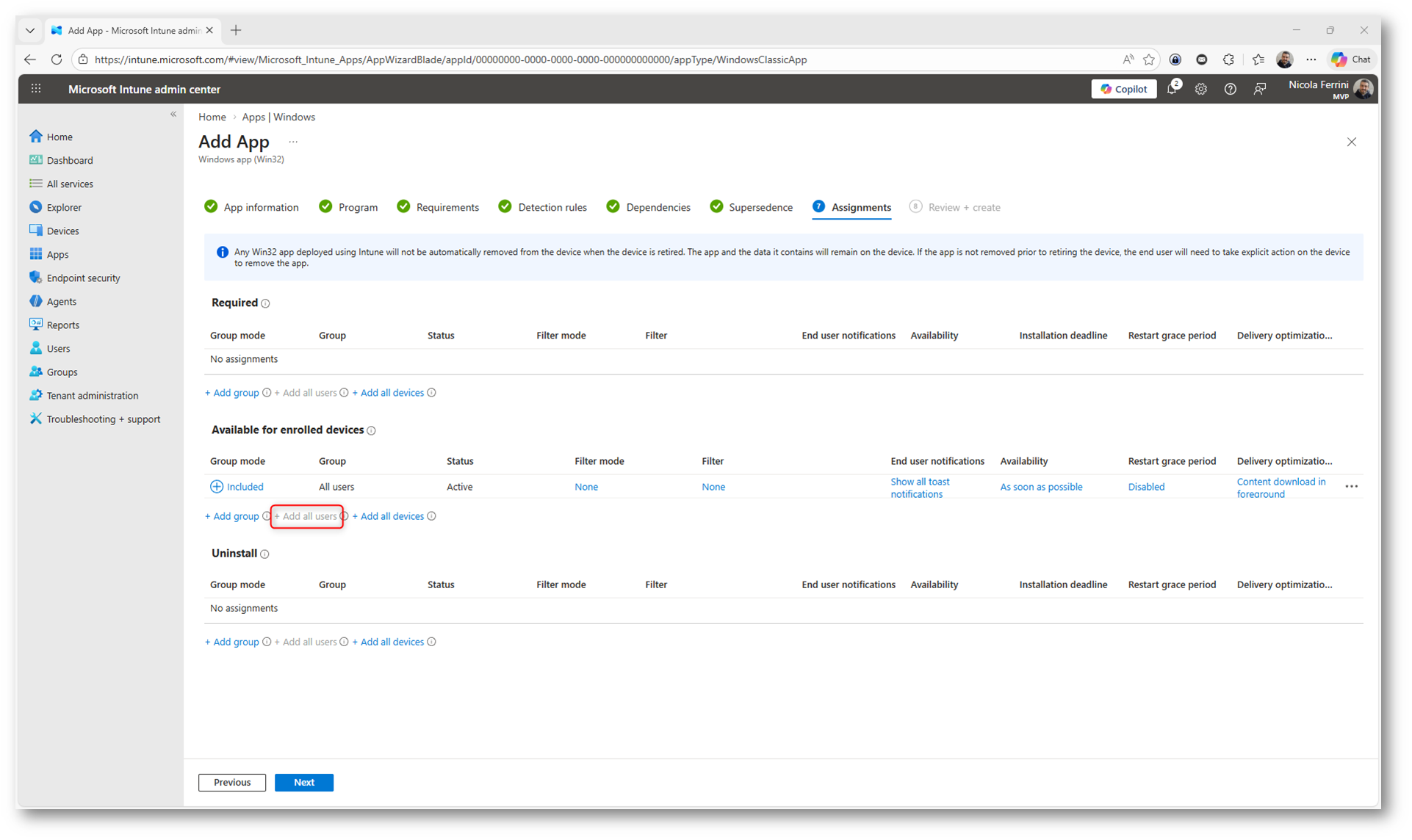Open the settings gear in header
The image size is (1412, 840).
tap(1200, 90)
